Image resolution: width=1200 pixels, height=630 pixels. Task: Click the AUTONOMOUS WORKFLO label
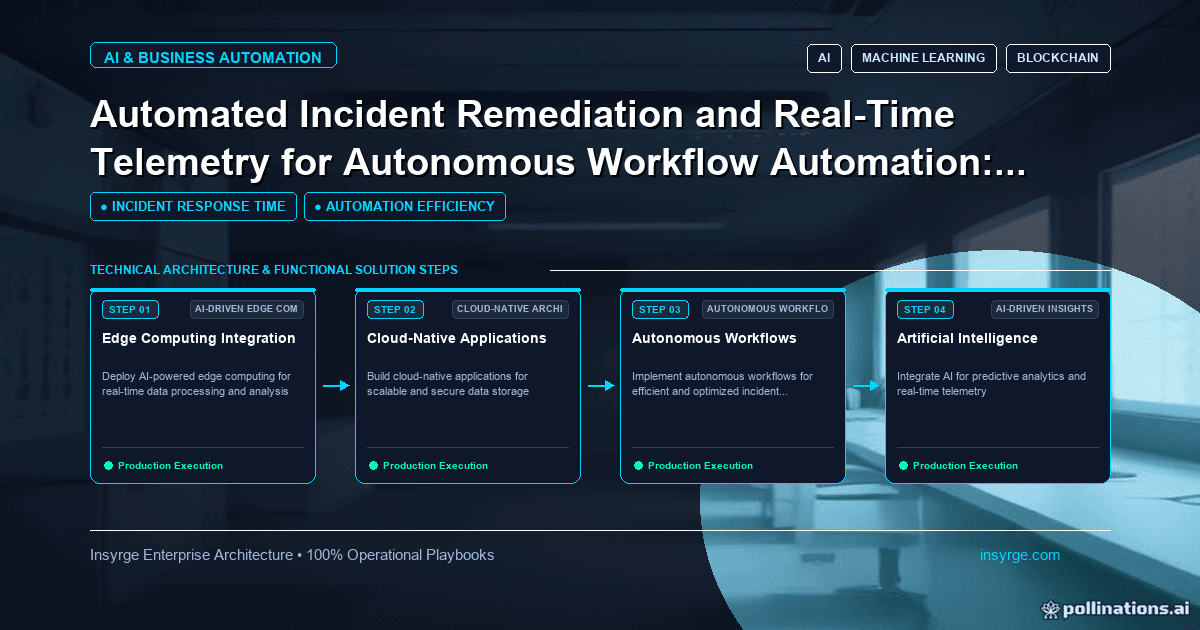tap(768, 309)
